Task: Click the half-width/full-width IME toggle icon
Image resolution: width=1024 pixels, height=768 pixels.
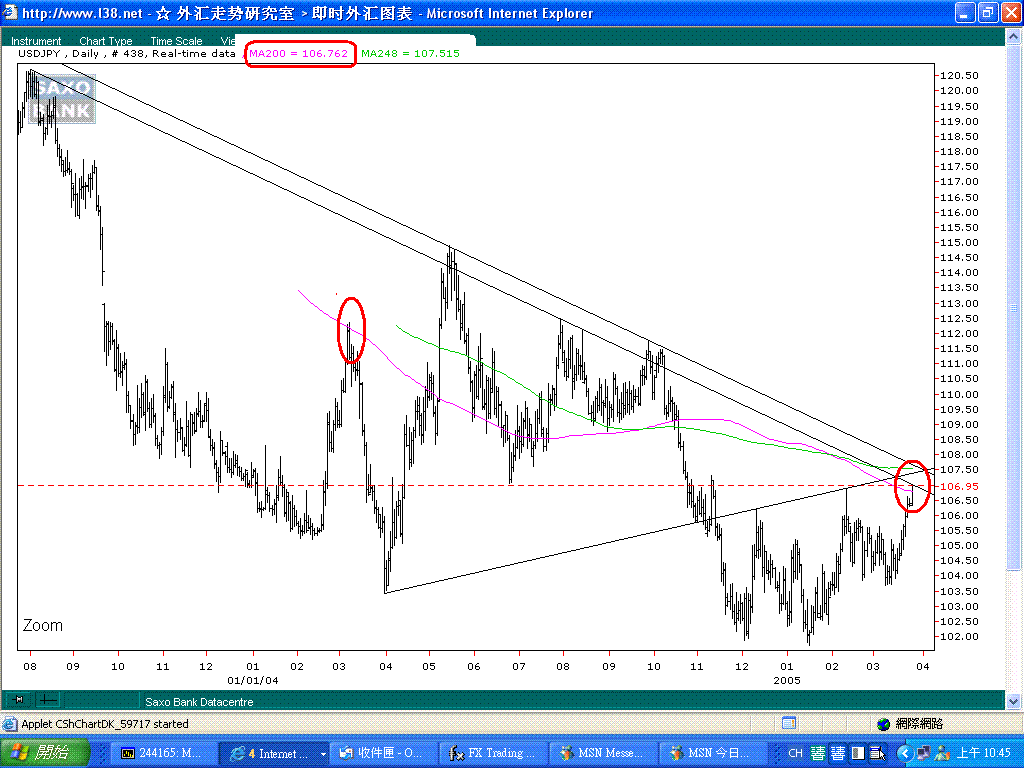Action: click(x=858, y=753)
